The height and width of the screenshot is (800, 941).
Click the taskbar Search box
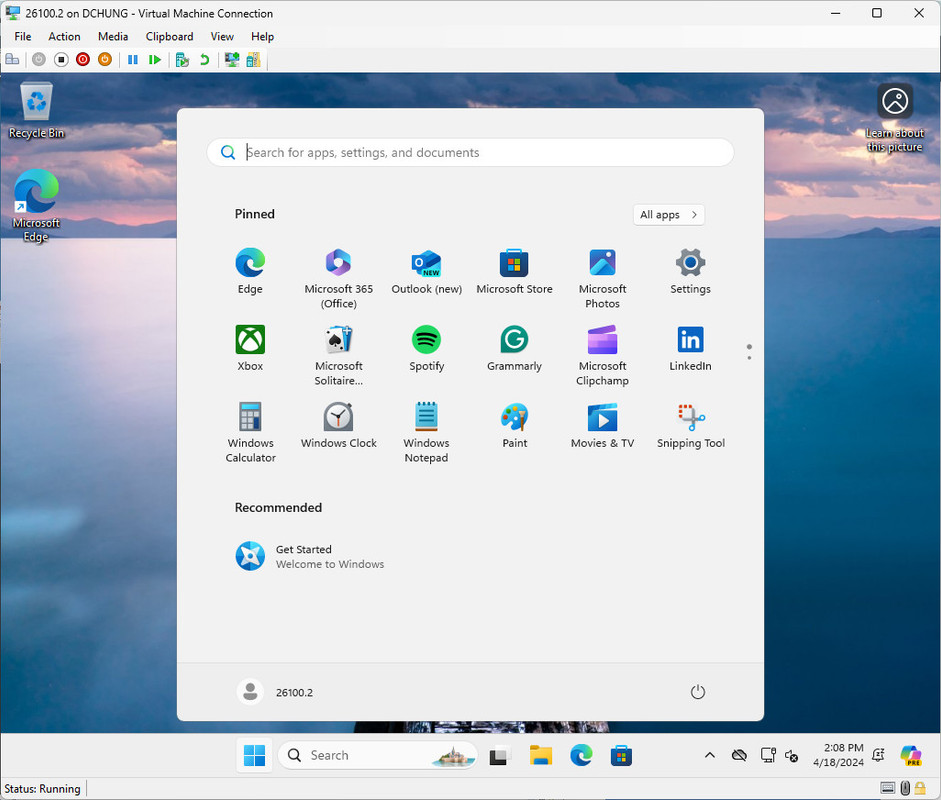click(377, 755)
